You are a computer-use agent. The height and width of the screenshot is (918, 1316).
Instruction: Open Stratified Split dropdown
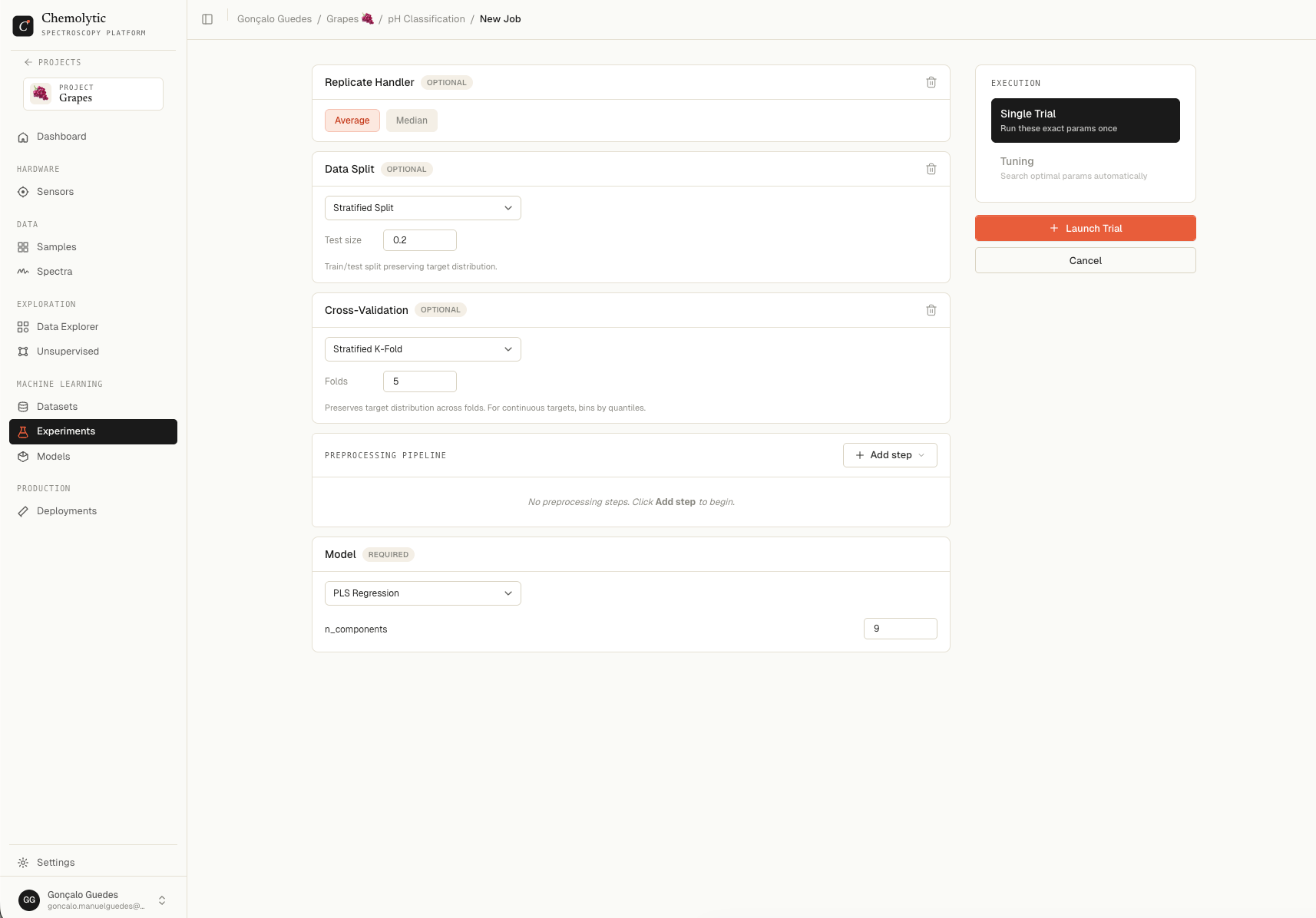click(x=423, y=208)
